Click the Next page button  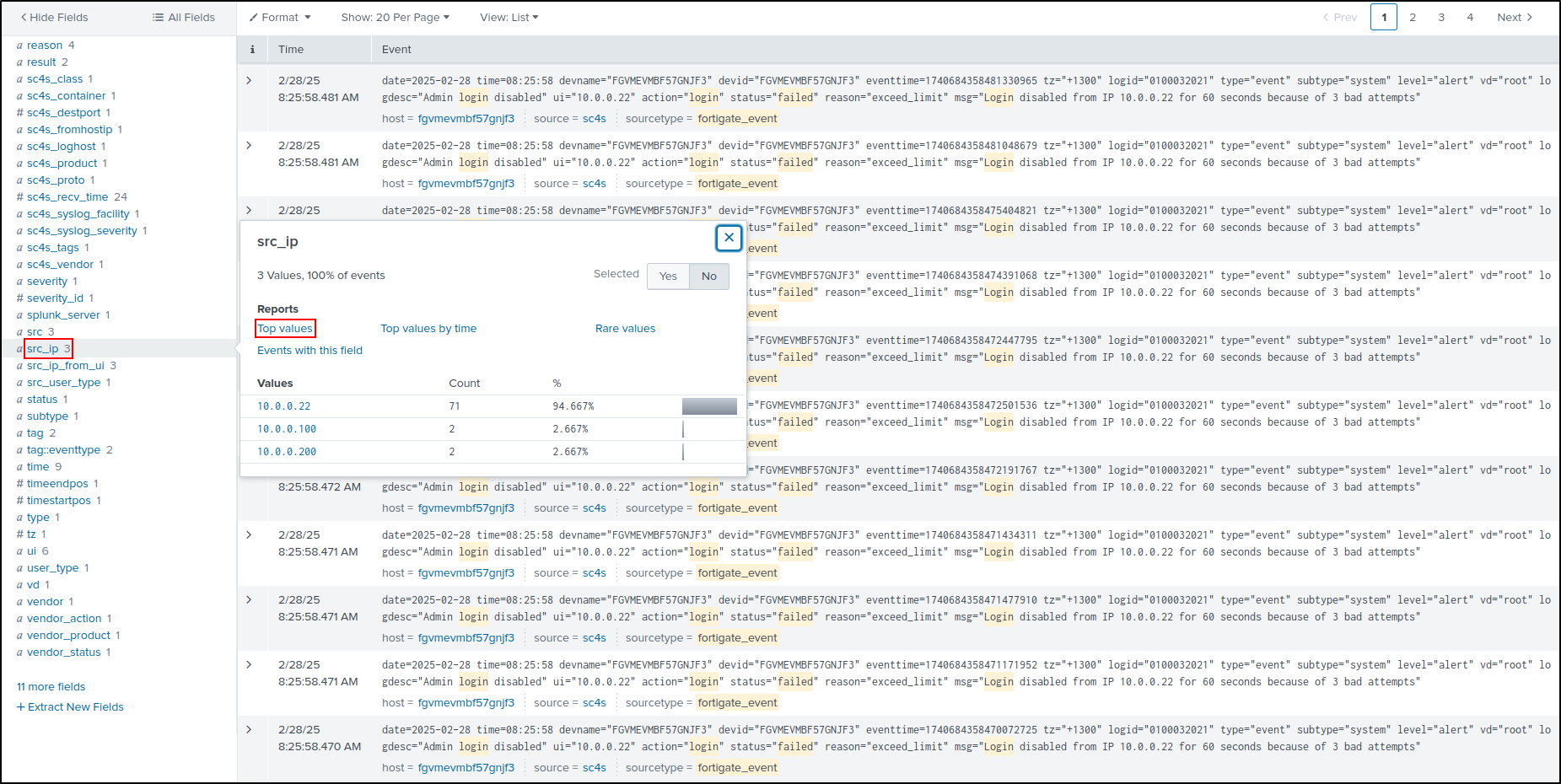pos(1515,17)
